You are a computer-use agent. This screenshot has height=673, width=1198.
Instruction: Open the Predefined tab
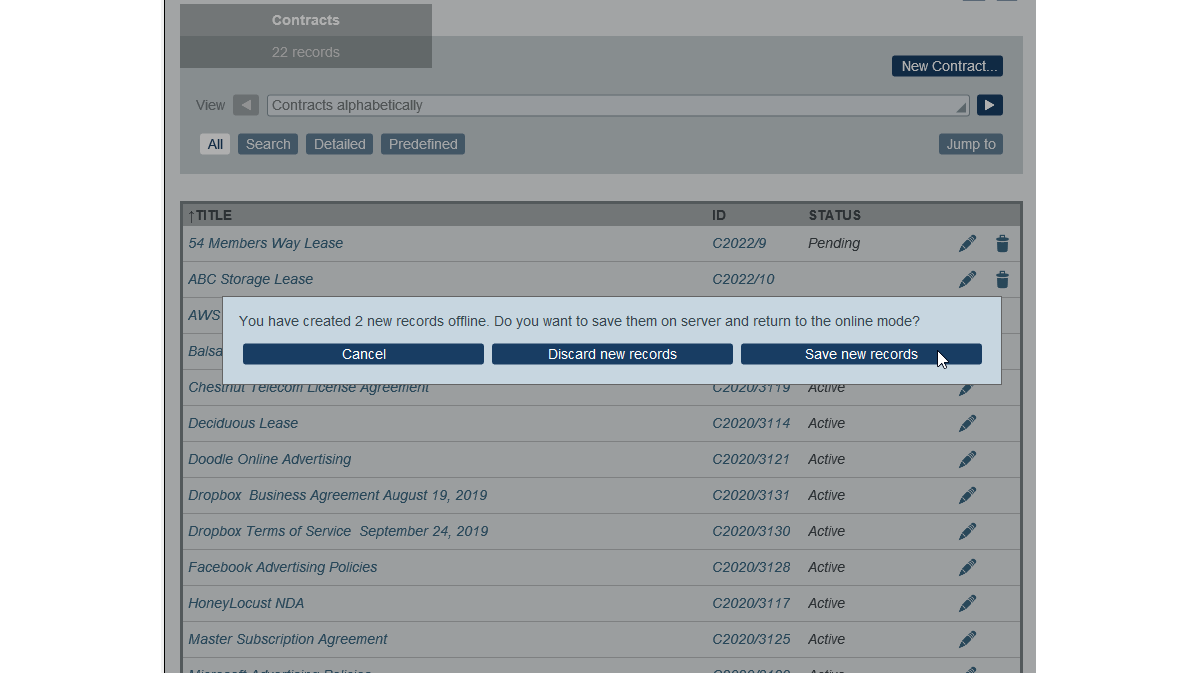click(423, 144)
